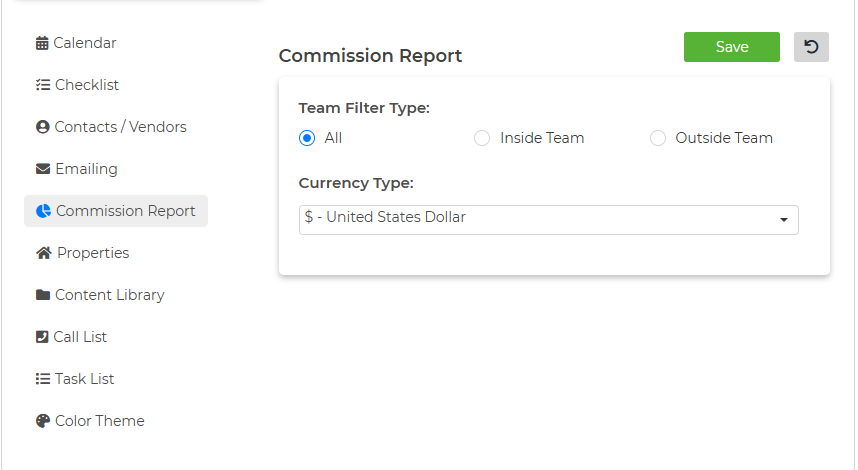The image size is (858, 470).
Task: Choose the Outside Team radio option
Action: click(658, 138)
